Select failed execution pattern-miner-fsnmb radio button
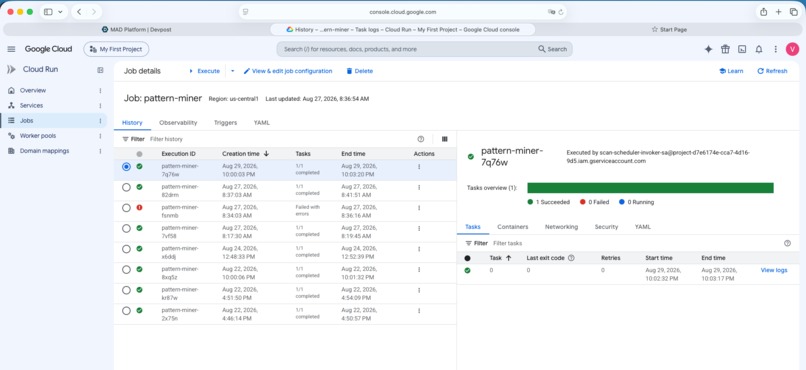Image resolution: width=806 pixels, height=370 pixels. click(x=126, y=208)
